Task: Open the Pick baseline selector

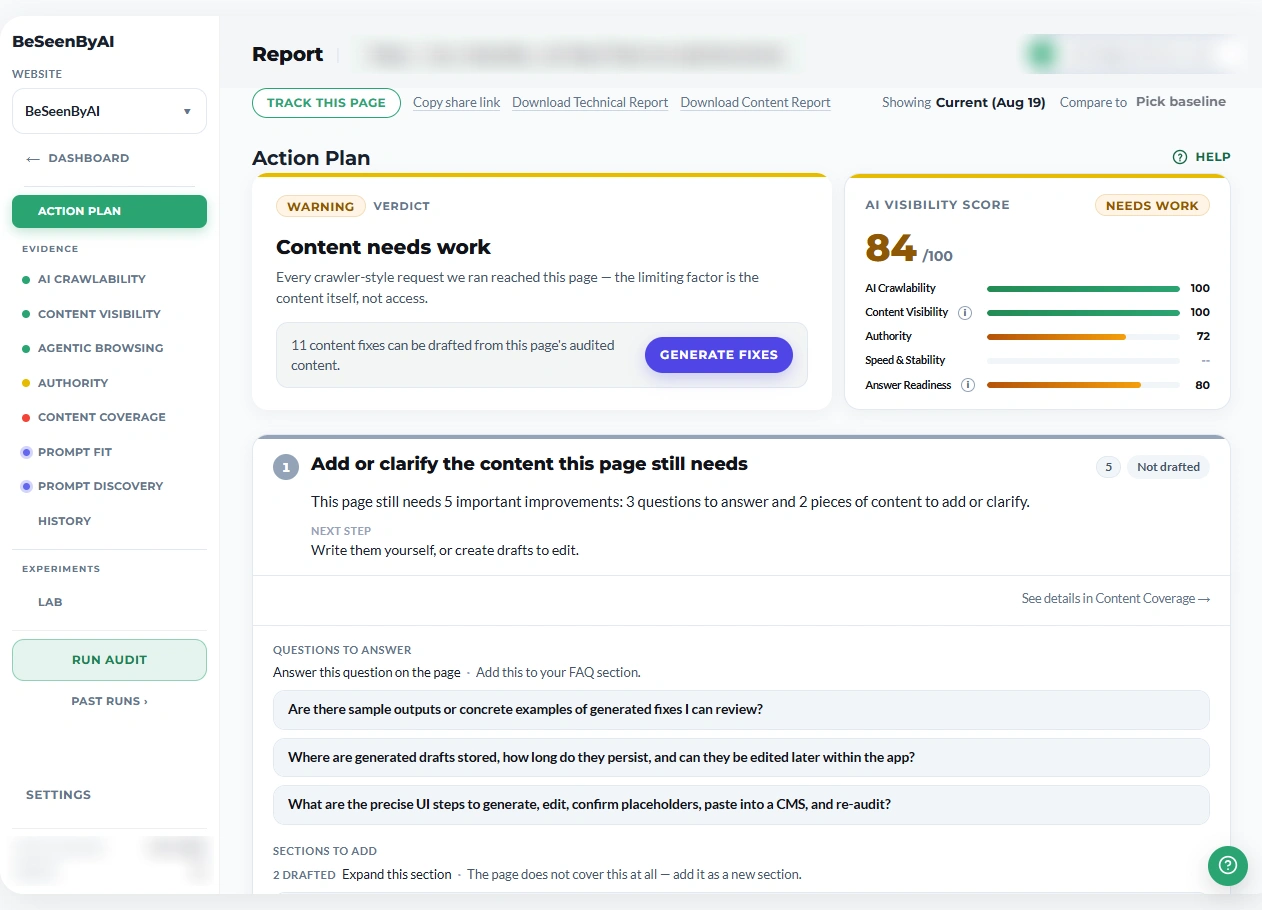Action: click(x=1180, y=102)
